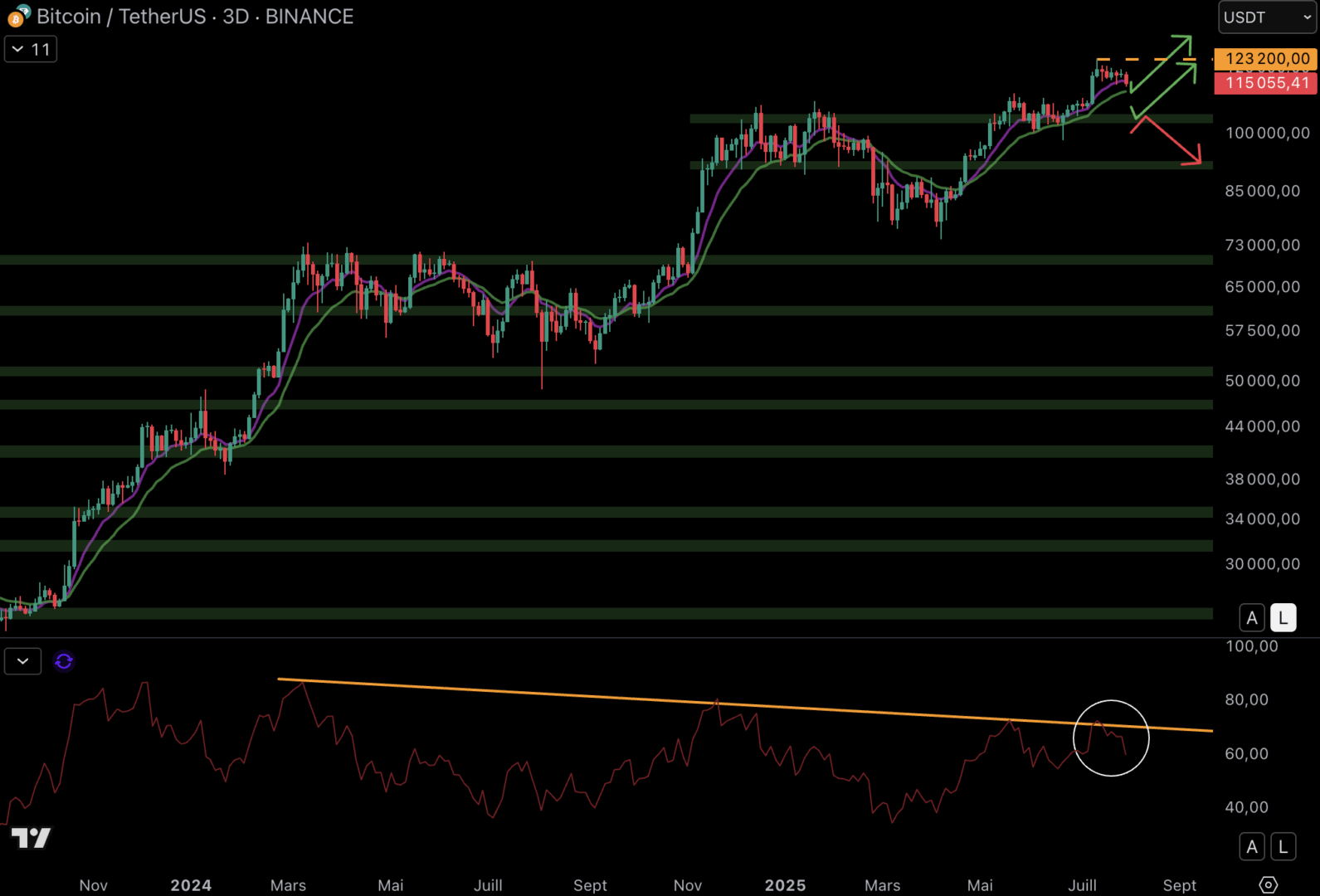Click the TradingView logo watermark
The height and width of the screenshot is (896, 1320).
(x=31, y=838)
